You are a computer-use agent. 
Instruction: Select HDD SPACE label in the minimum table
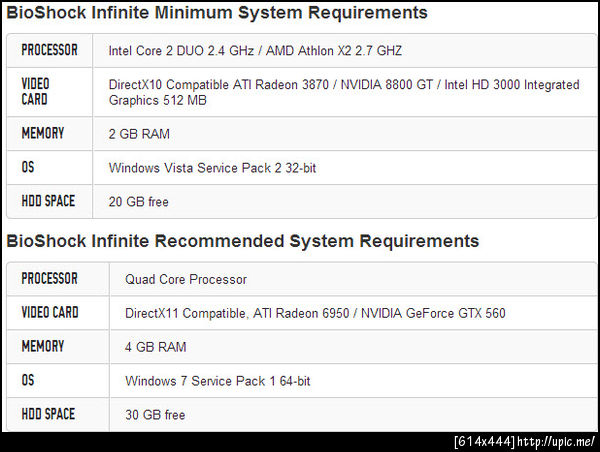pyautogui.click(x=48, y=201)
